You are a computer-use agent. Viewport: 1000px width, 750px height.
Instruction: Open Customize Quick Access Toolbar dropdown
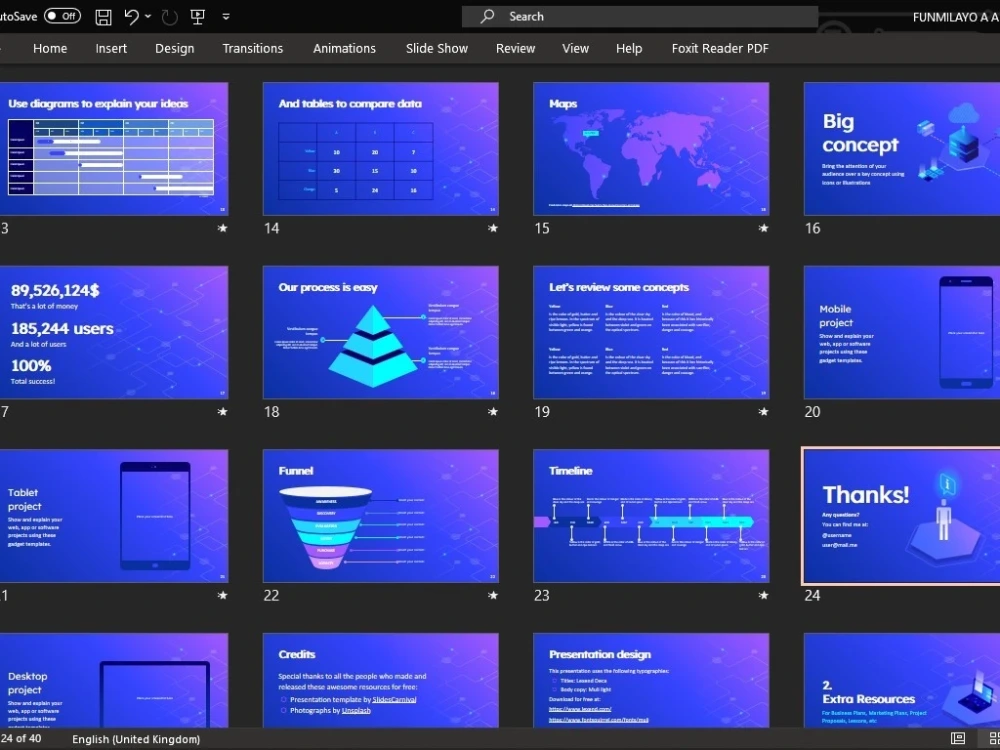(226, 17)
